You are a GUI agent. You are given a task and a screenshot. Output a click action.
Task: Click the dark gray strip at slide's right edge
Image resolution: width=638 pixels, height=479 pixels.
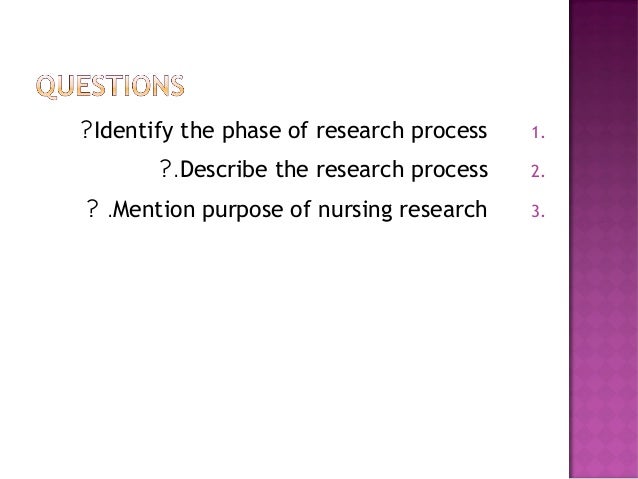pos(632,240)
